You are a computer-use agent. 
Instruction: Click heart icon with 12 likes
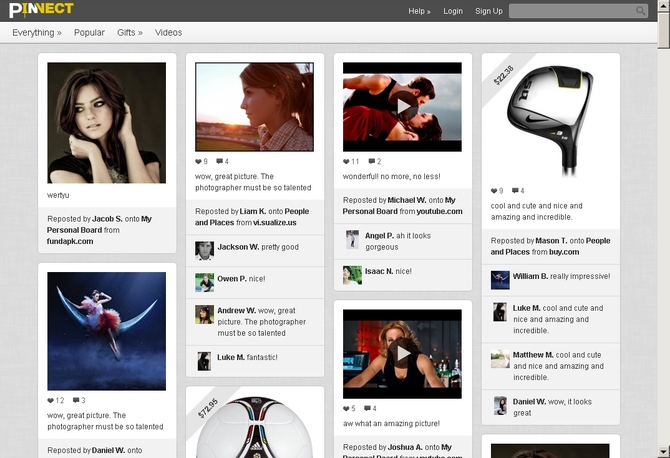click(50, 400)
